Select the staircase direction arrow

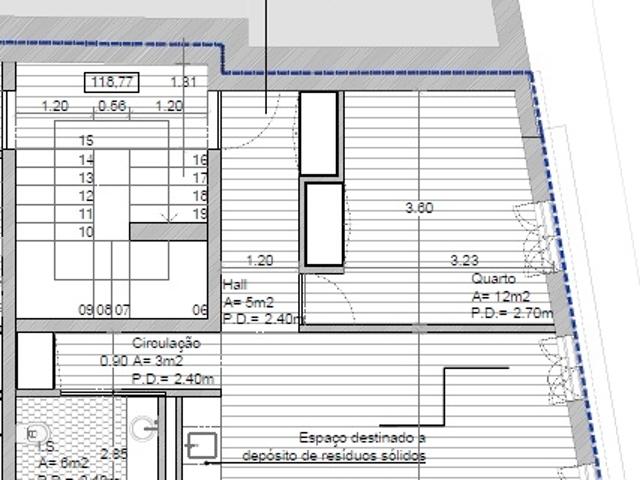point(170,214)
